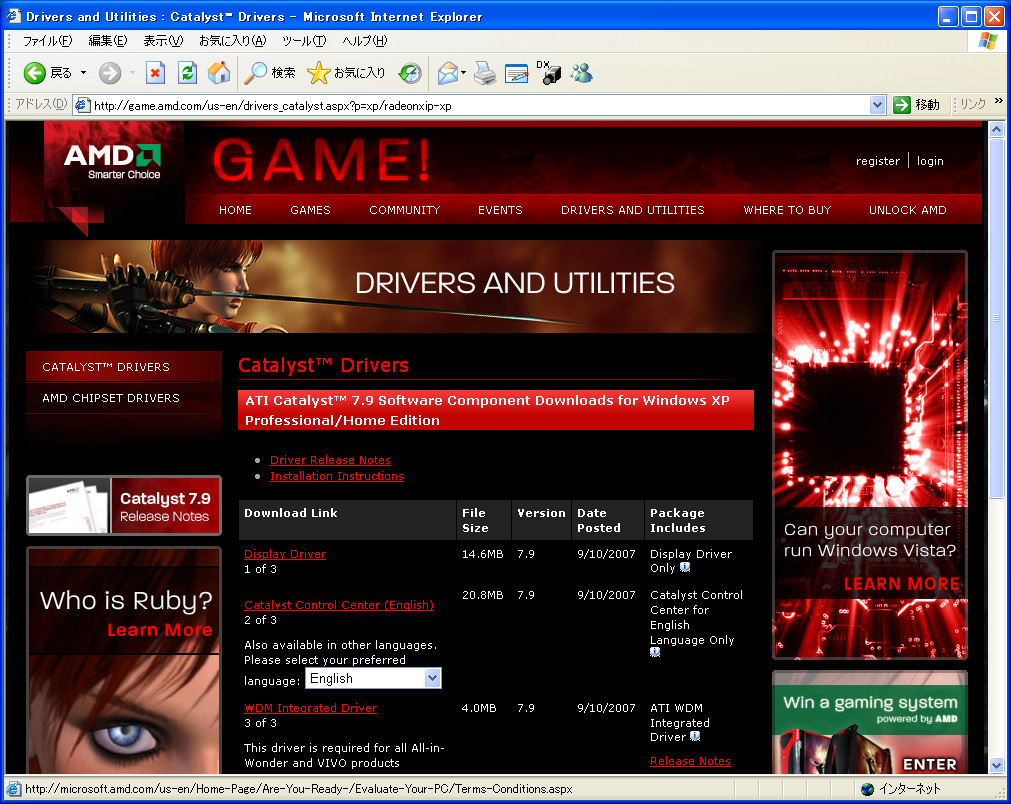Viewport: 1011px width, 804px height.
Task: Expand the Links toolbar chevron
Action: 998,101
